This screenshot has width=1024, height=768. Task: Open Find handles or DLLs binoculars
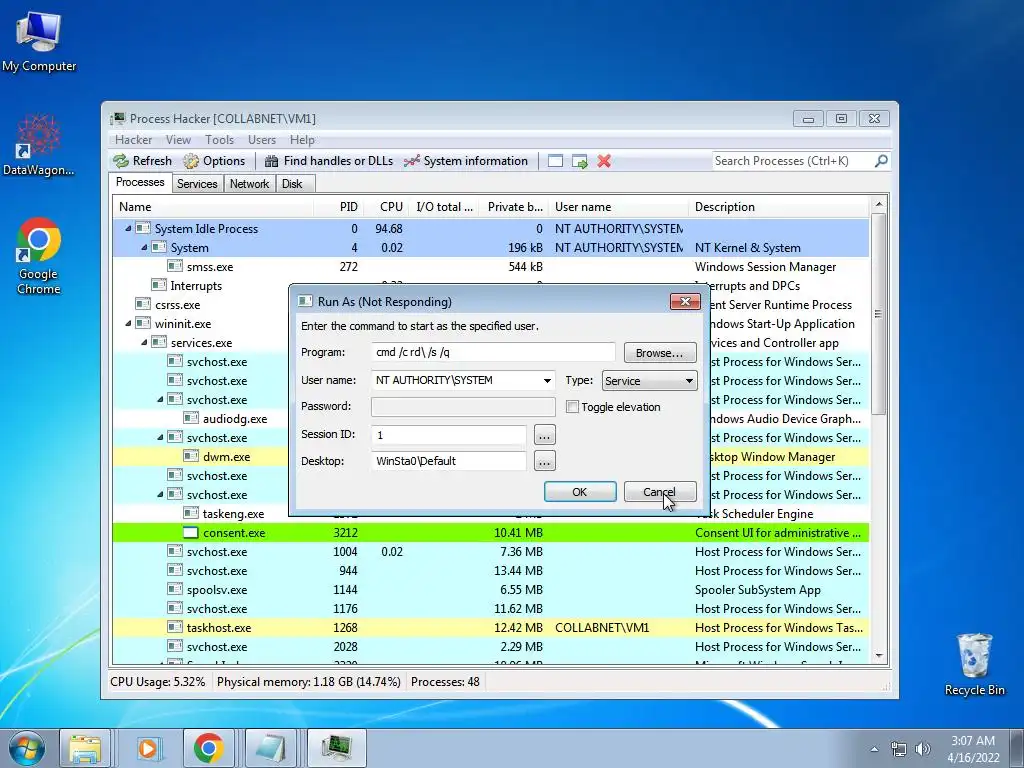point(272,161)
